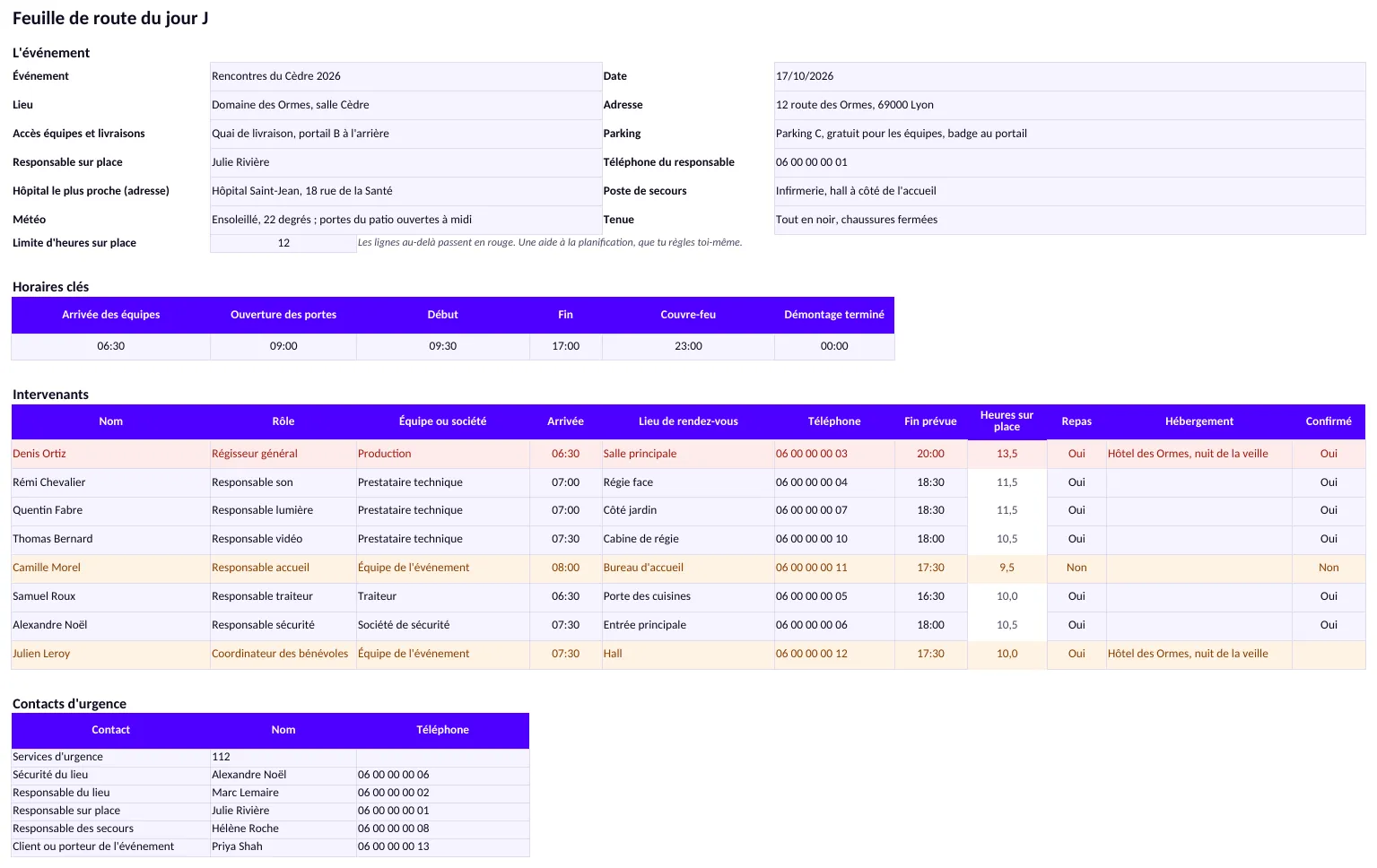This screenshot has height=868, width=1377.
Task: Select the emergency services number 112
Action: [283, 757]
